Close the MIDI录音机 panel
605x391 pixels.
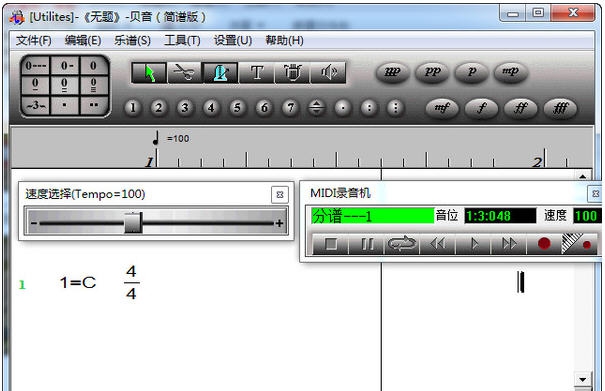click(x=595, y=194)
